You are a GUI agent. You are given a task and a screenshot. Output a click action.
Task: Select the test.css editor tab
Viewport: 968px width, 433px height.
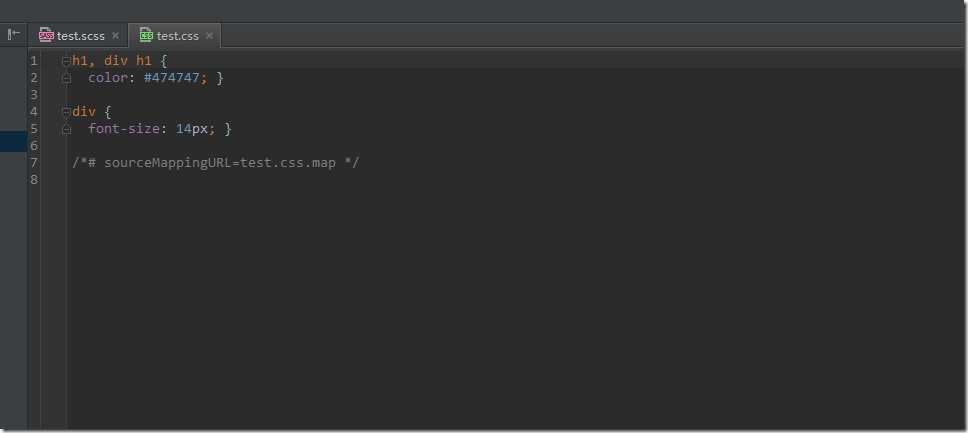[x=175, y=36]
